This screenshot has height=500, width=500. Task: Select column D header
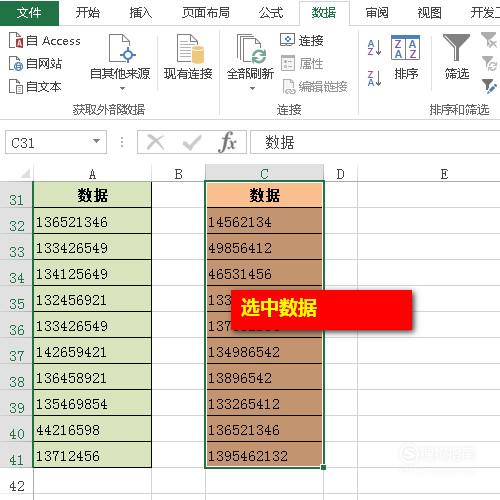pos(340,174)
